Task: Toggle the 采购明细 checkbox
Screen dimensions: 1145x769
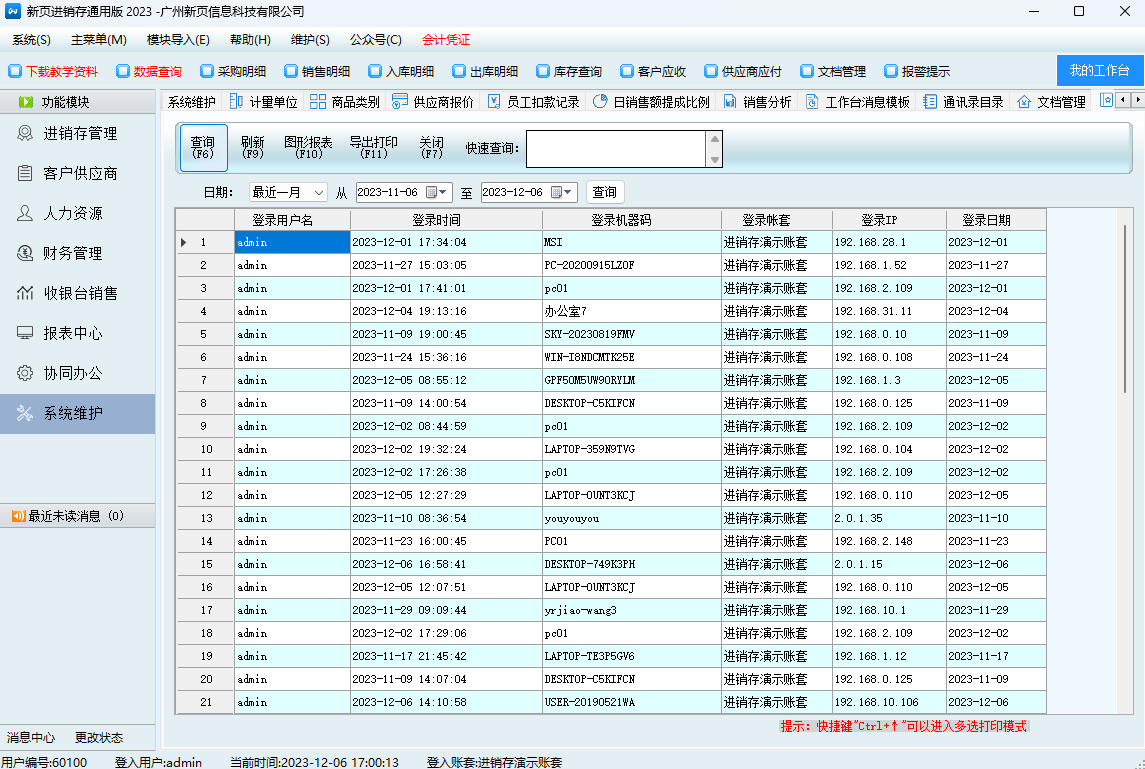Action: pos(207,71)
